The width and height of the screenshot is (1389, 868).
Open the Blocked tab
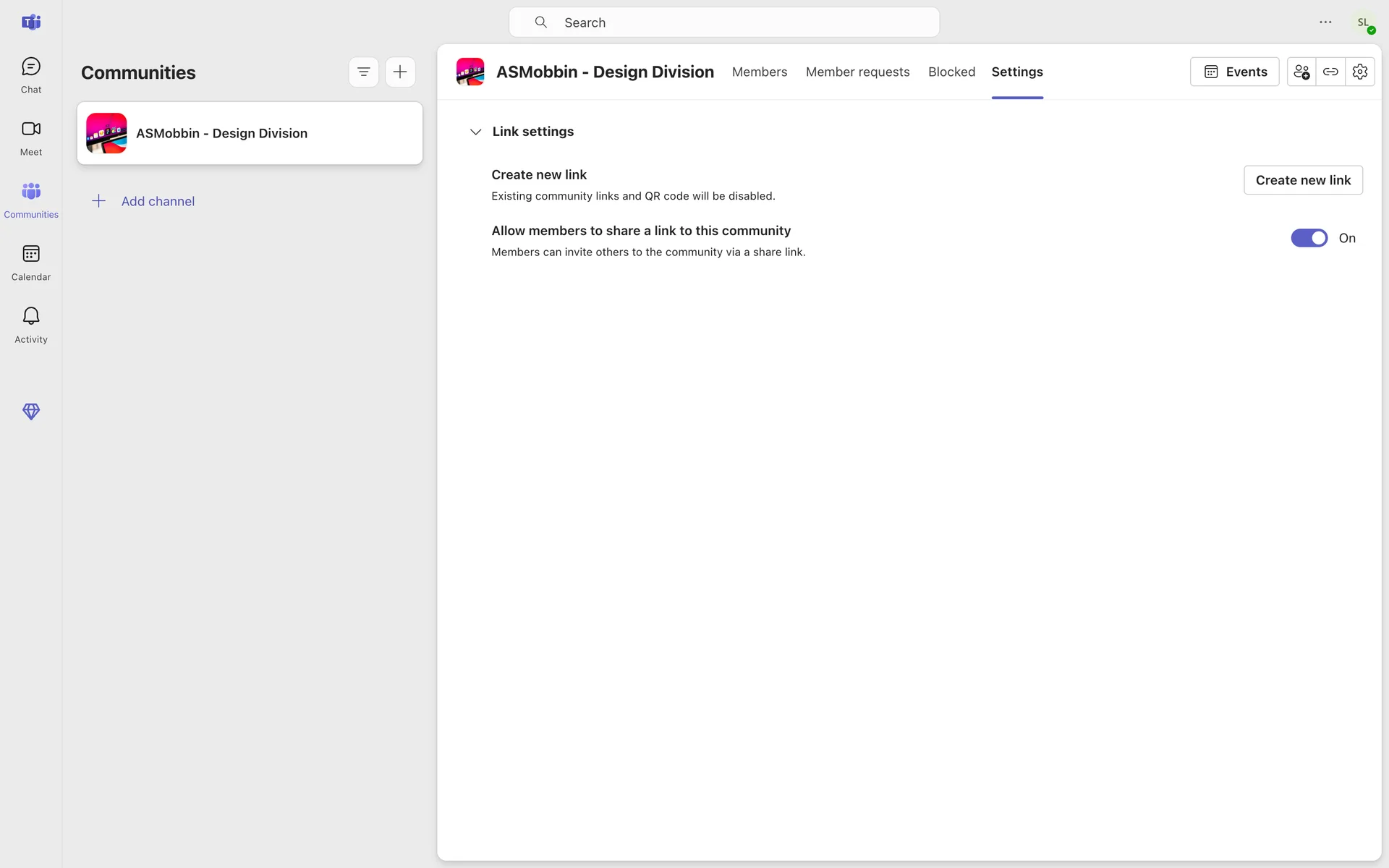click(951, 72)
